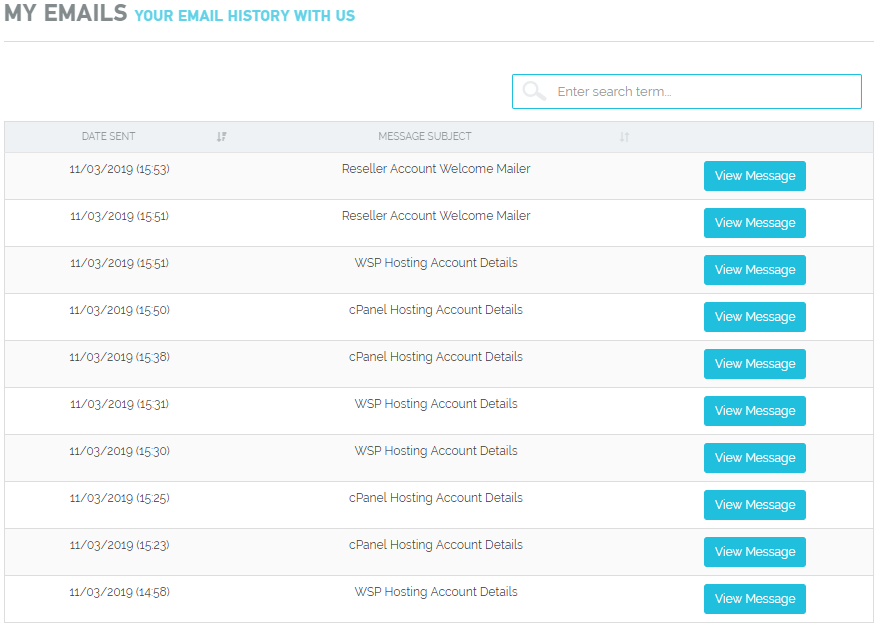View WSP Hosting message from 14:58
The width and height of the screenshot is (877, 625).
pos(755,599)
